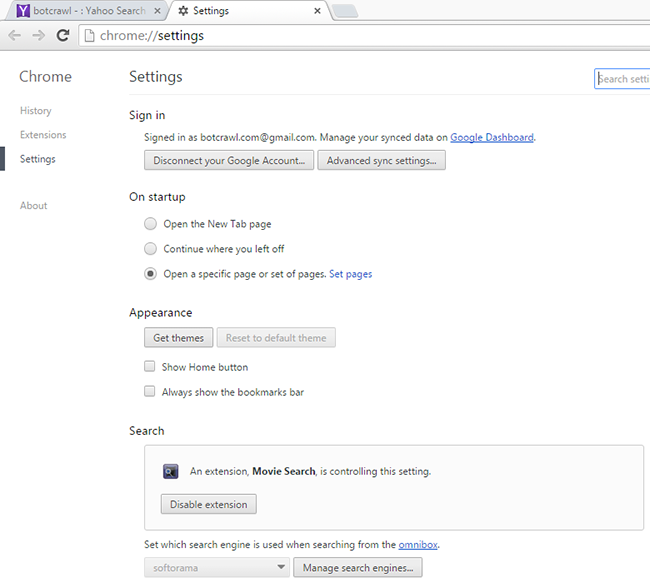The height and width of the screenshot is (578, 650).
Task: Click Disable extension button
Action: pos(209,504)
